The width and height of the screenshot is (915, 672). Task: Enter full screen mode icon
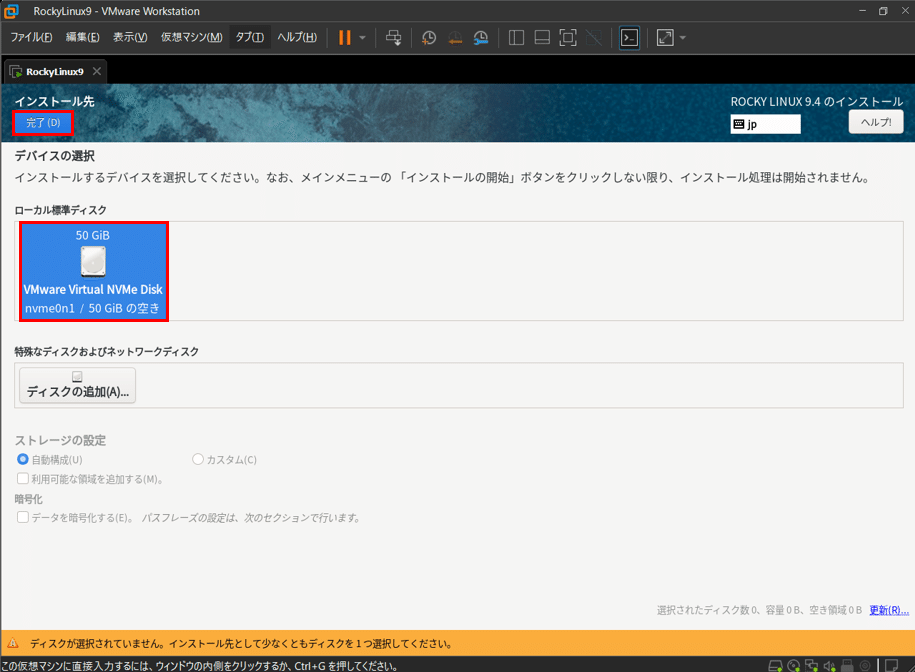coord(568,38)
